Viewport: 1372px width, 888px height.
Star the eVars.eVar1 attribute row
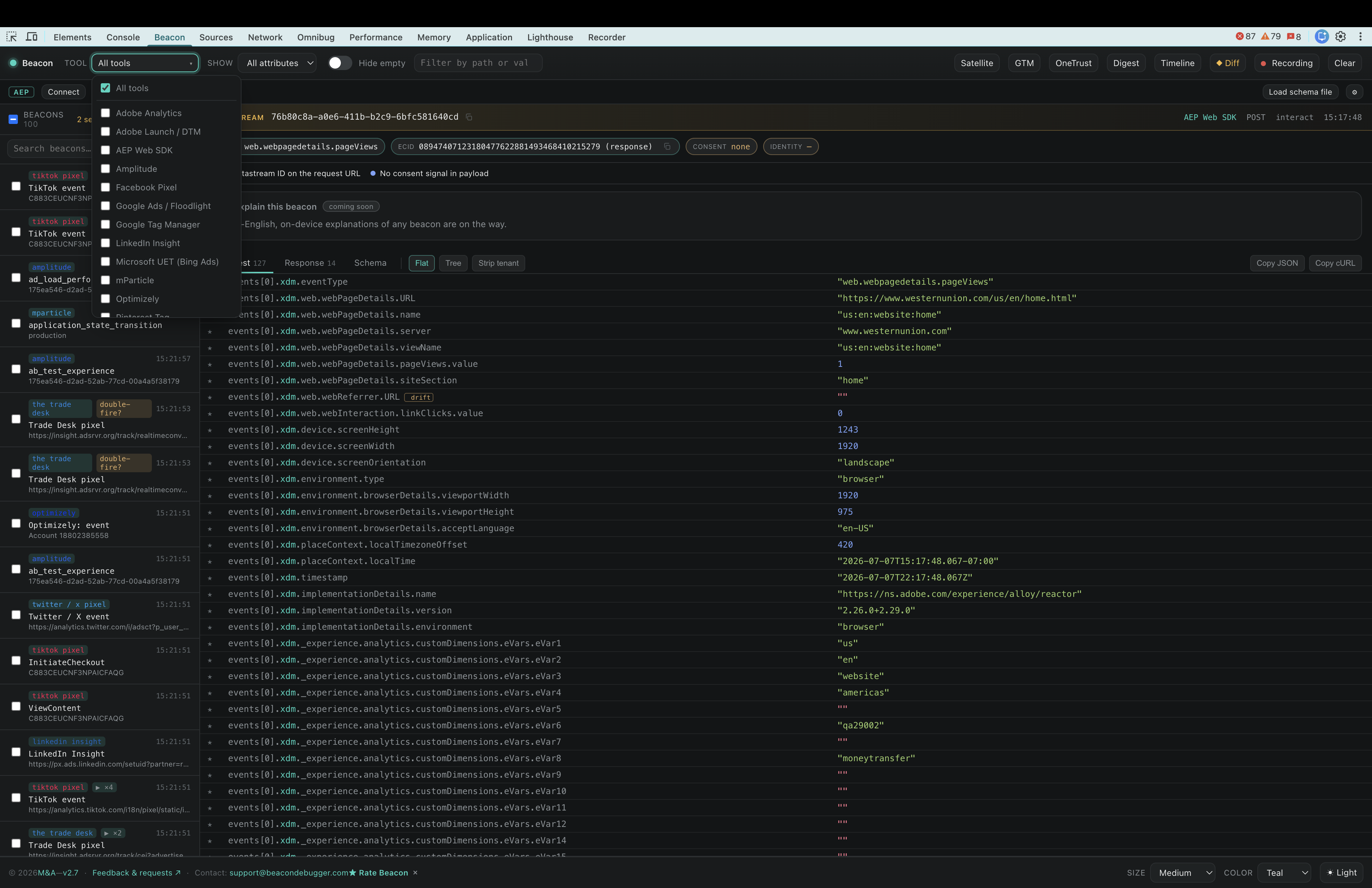(x=210, y=644)
